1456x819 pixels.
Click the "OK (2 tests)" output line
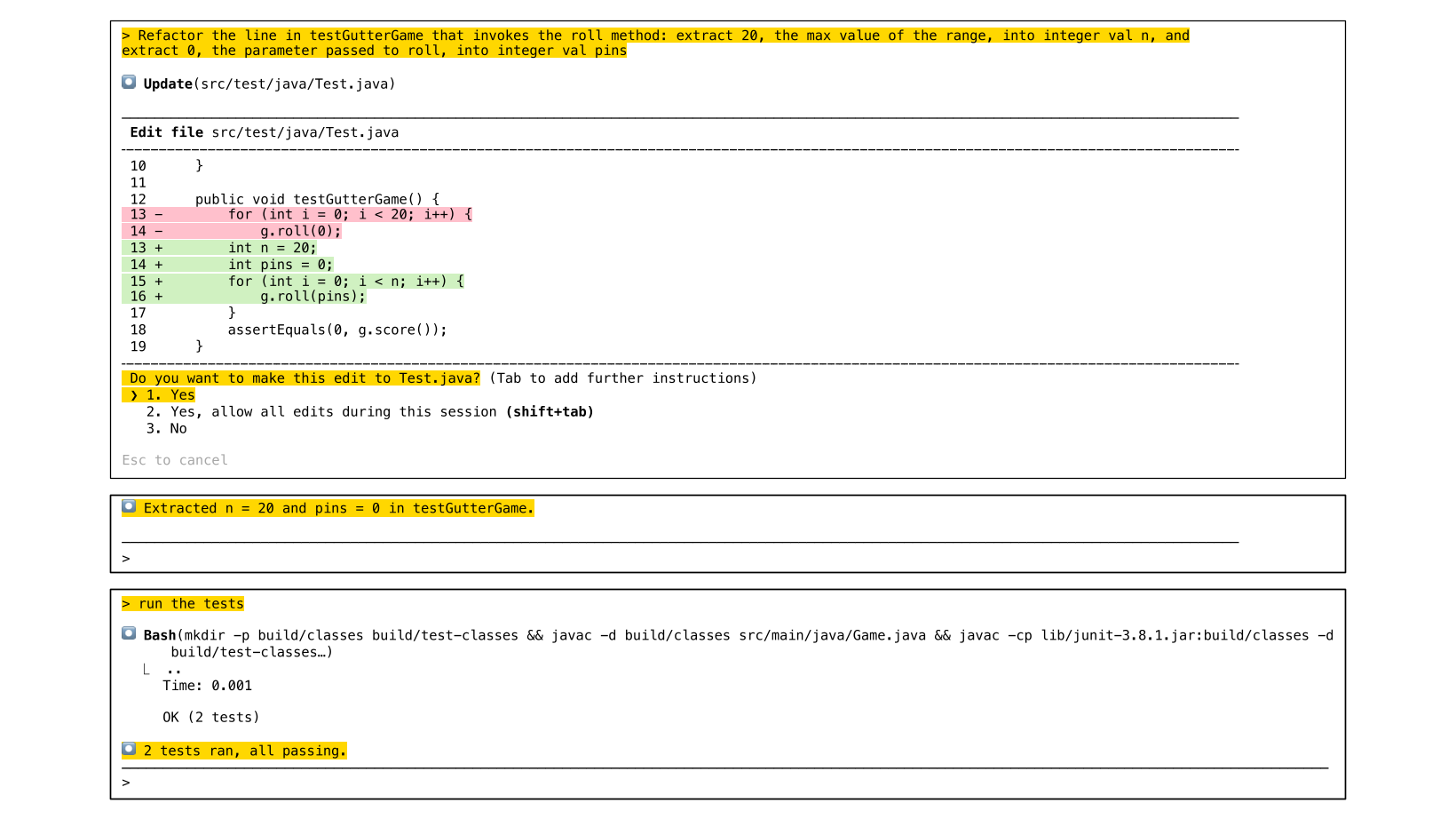[x=210, y=718]
